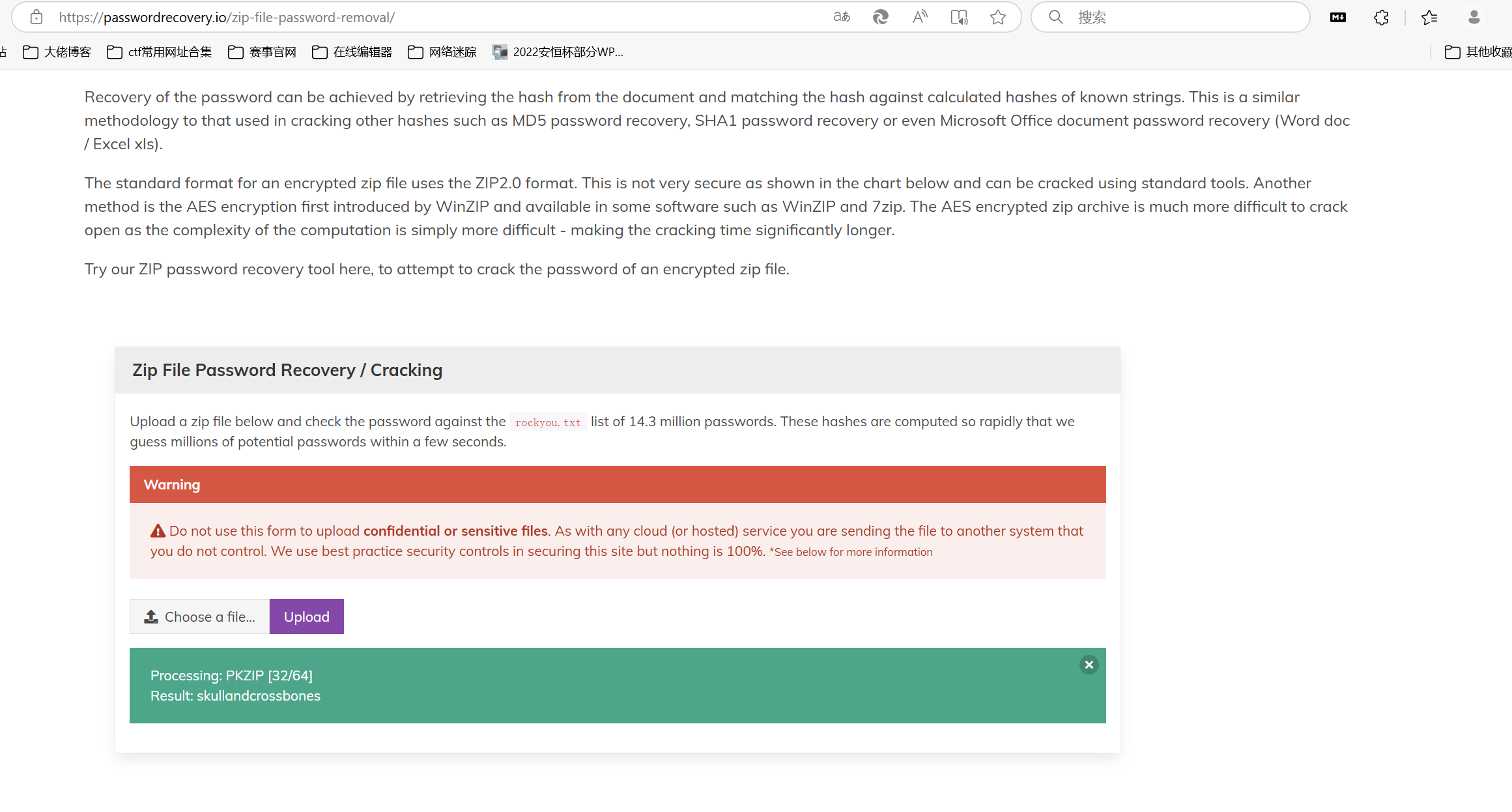Open the extensions puzzle icon
The width and height of the screenshot is (1512, 812).
[x=1381, y=18]
